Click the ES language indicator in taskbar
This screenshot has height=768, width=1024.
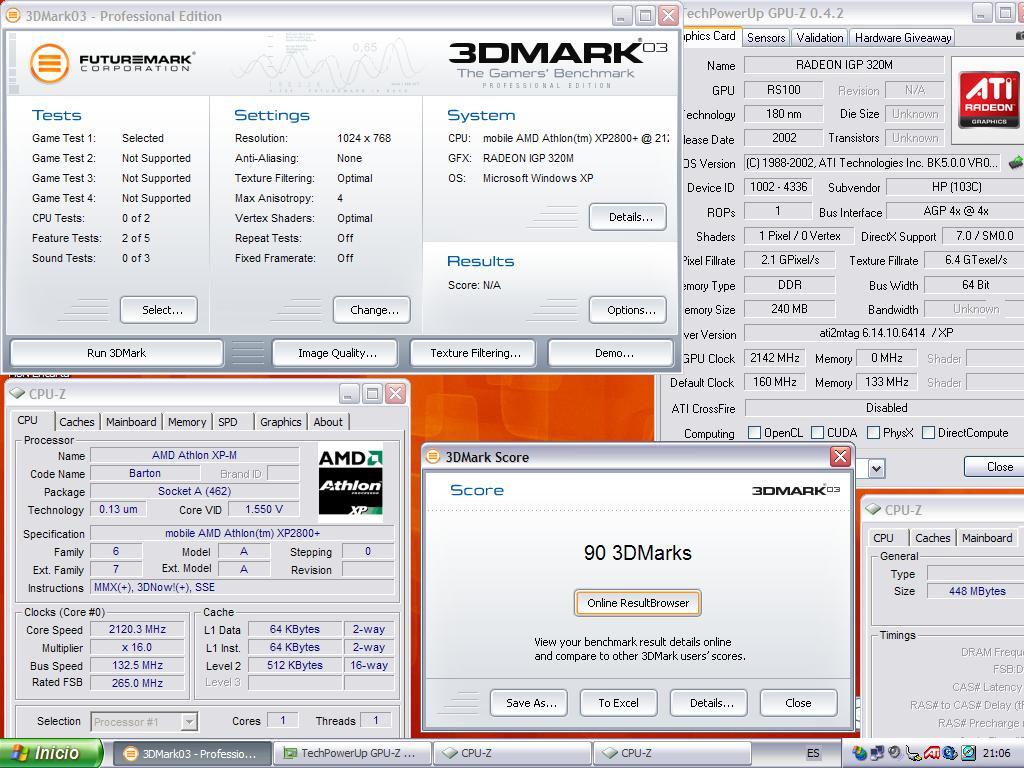[812, 753]
